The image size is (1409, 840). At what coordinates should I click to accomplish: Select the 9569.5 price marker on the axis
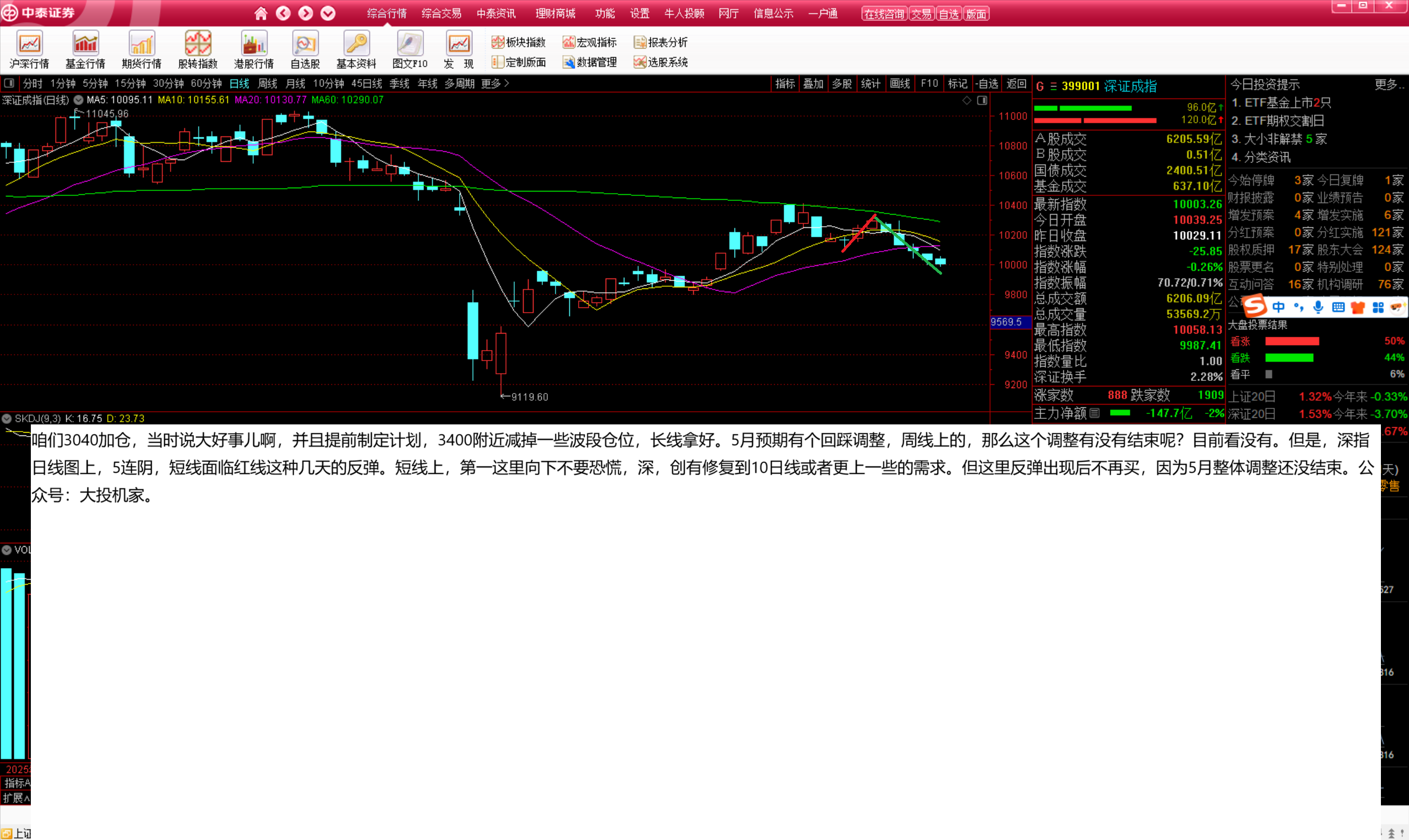click(x=1007, y=322)
